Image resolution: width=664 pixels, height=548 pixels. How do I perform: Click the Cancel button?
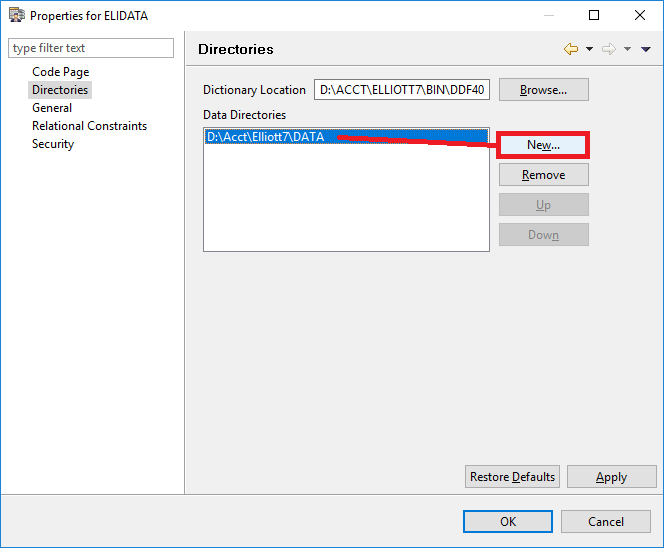606,521
